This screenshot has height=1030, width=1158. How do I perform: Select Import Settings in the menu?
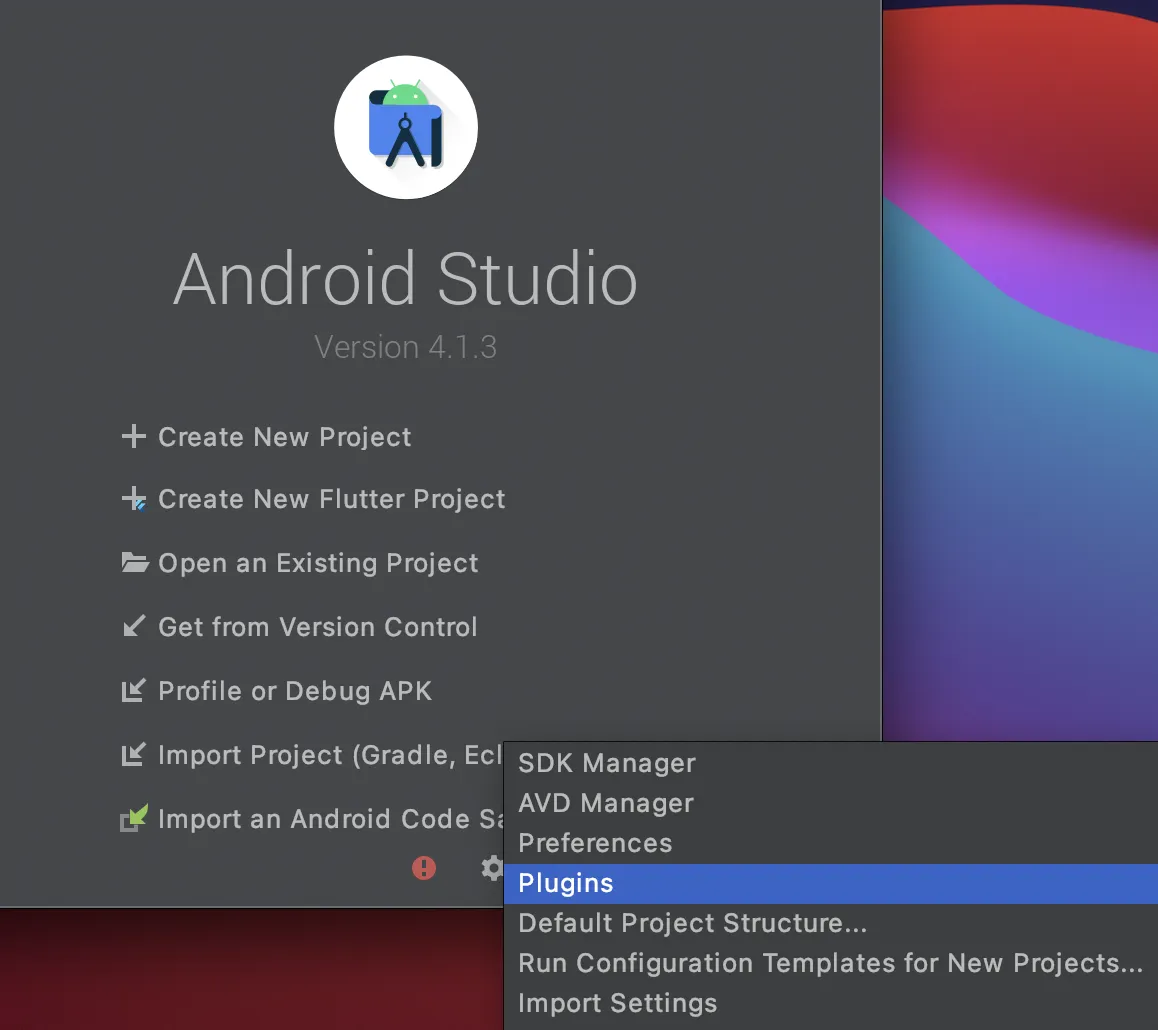pyautogui.click(x=831, y=1003)
